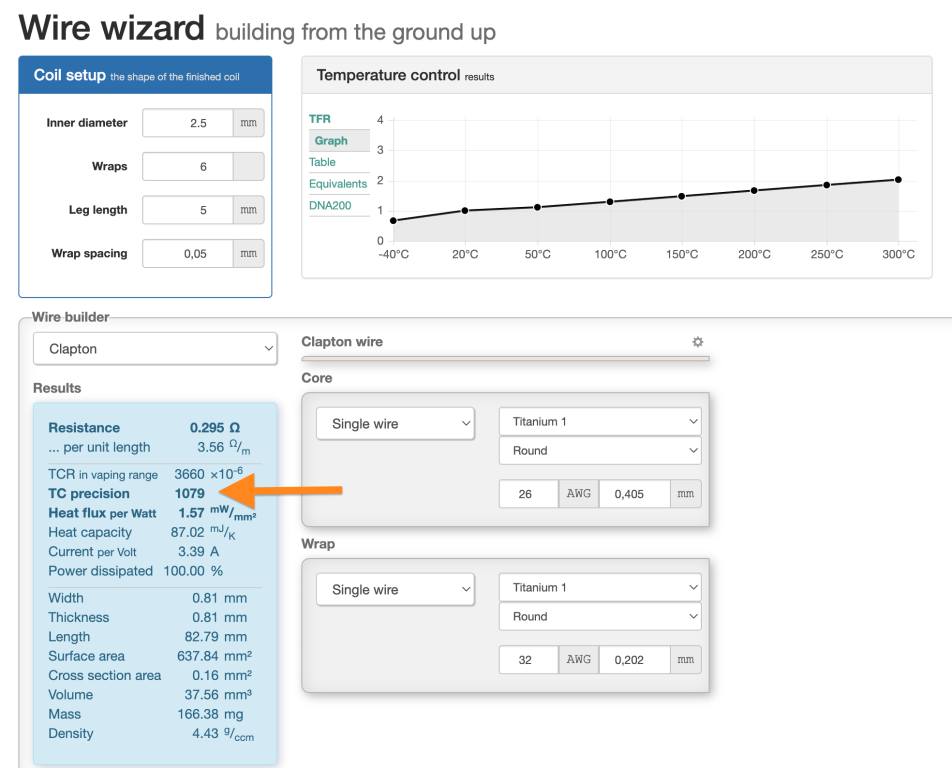The width and height of the screenshot is (952, 768).
Task: Switch to the DNA200 tab
Action: [x=330, y=205]
